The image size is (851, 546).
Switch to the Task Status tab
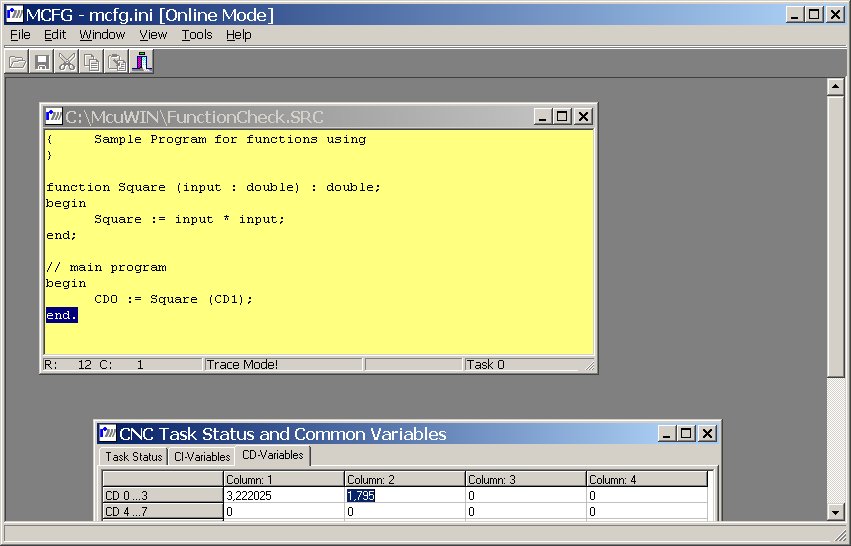click(x=134, y=456)
